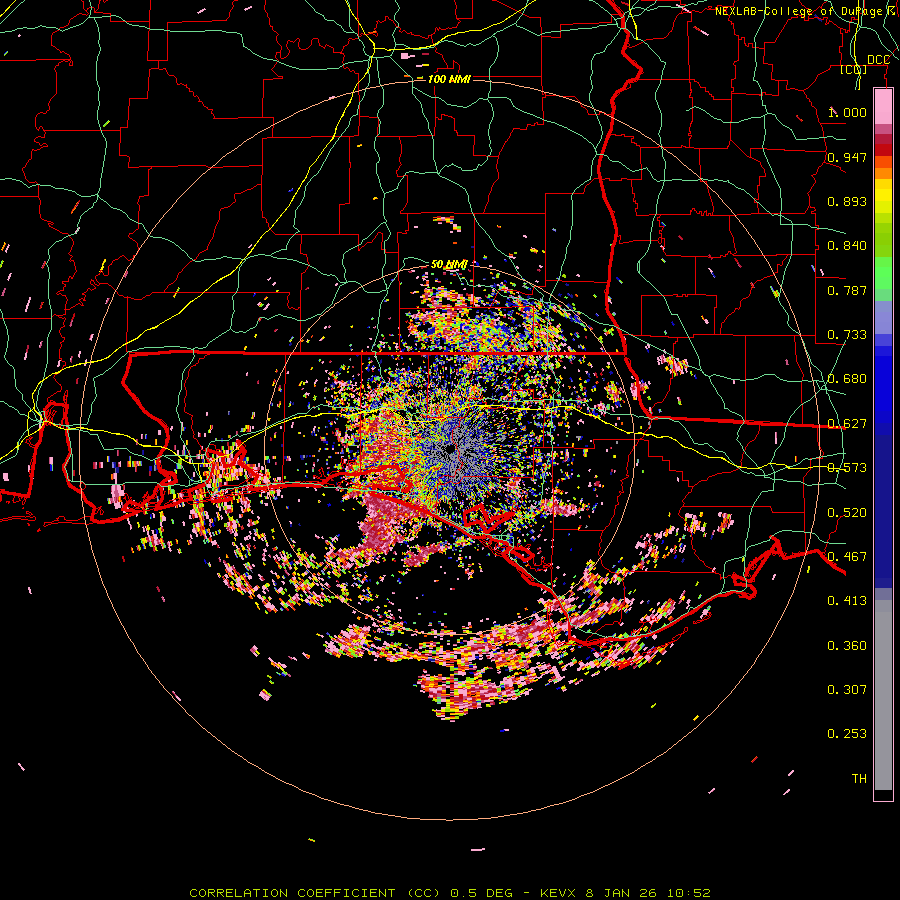Click the 0.680 legend value

coord(847,379)
